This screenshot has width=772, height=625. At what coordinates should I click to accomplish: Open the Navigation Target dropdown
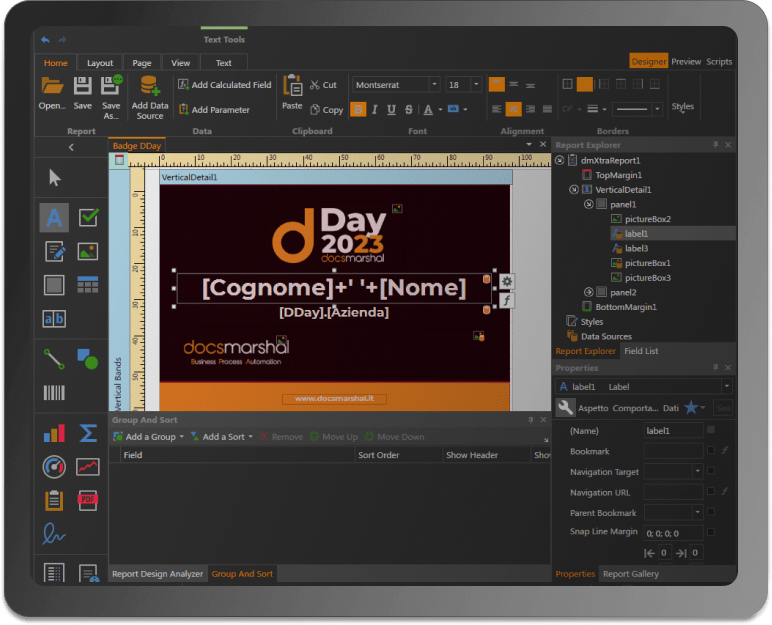(697, 471)
